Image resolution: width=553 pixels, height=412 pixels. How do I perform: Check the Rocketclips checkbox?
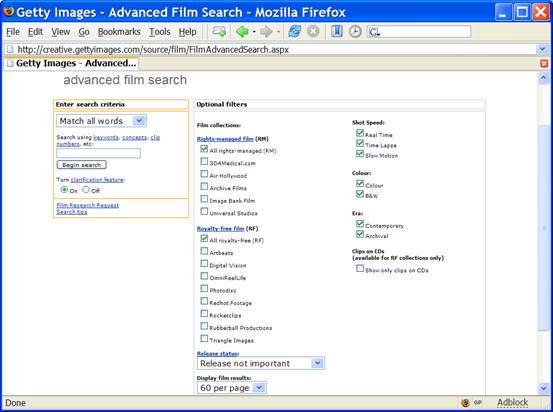point(204,314)
